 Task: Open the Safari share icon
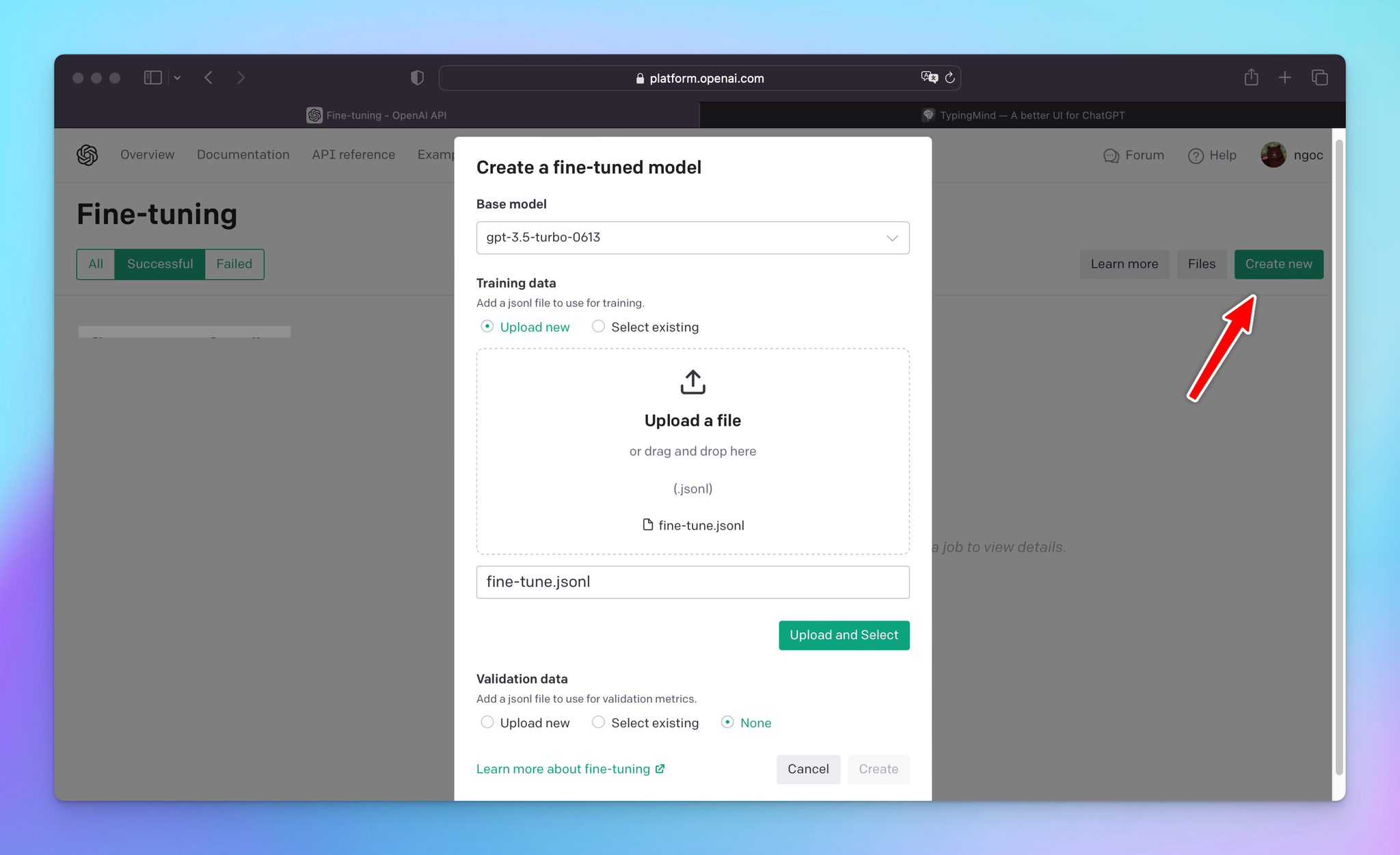click(1251, 77)
